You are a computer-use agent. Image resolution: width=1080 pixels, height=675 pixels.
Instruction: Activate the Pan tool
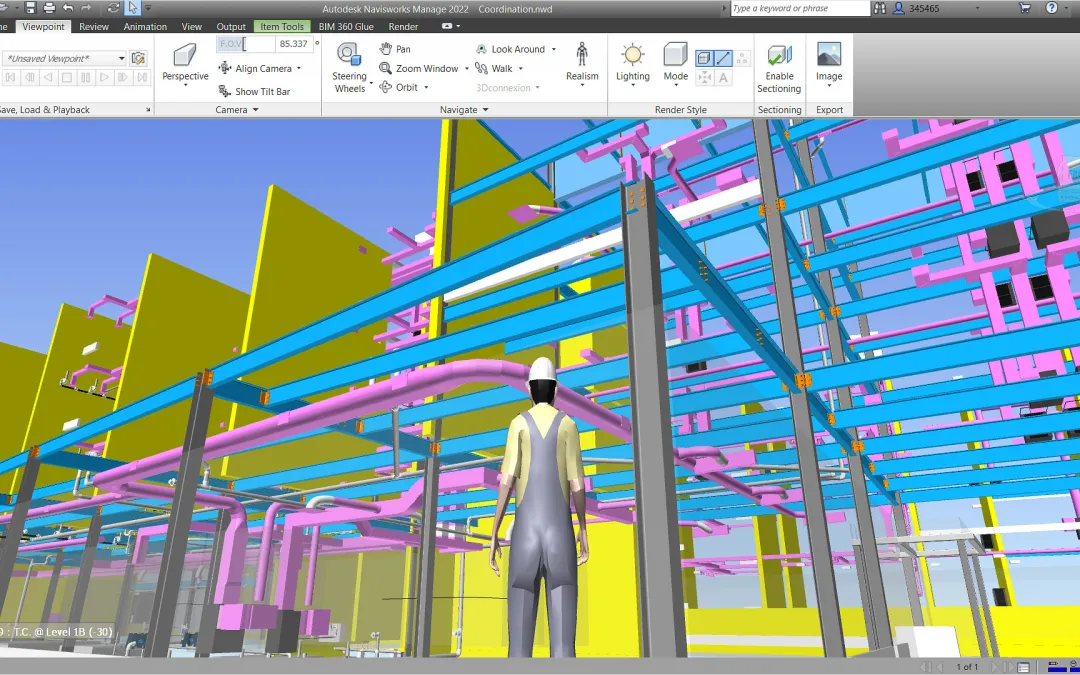pos(395,49)
